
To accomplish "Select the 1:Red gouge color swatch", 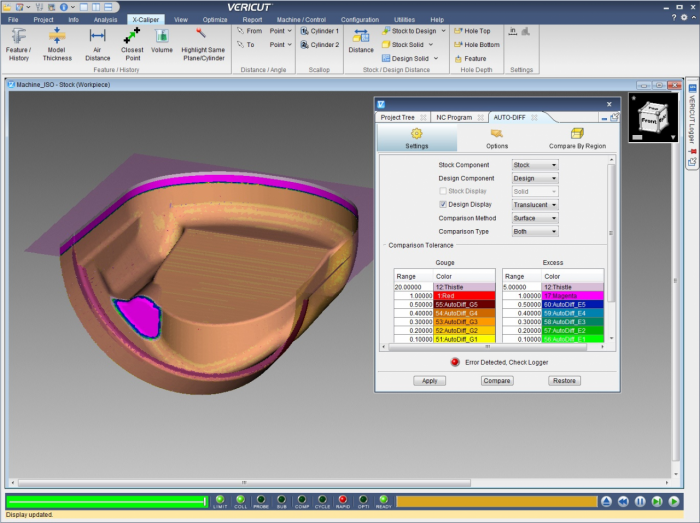I will coord(464,296).
